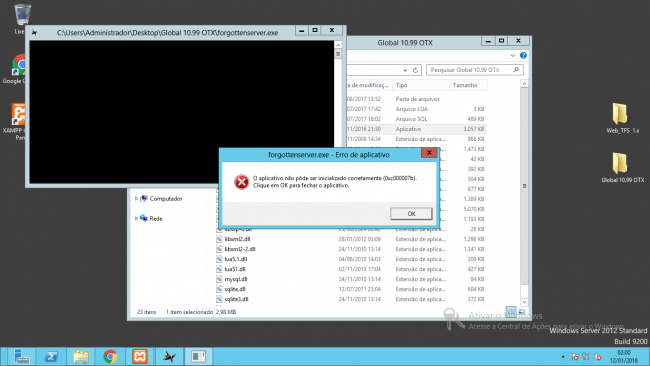Select Rede in the navigation pane
650x366 pixels.
pos(156,218)
